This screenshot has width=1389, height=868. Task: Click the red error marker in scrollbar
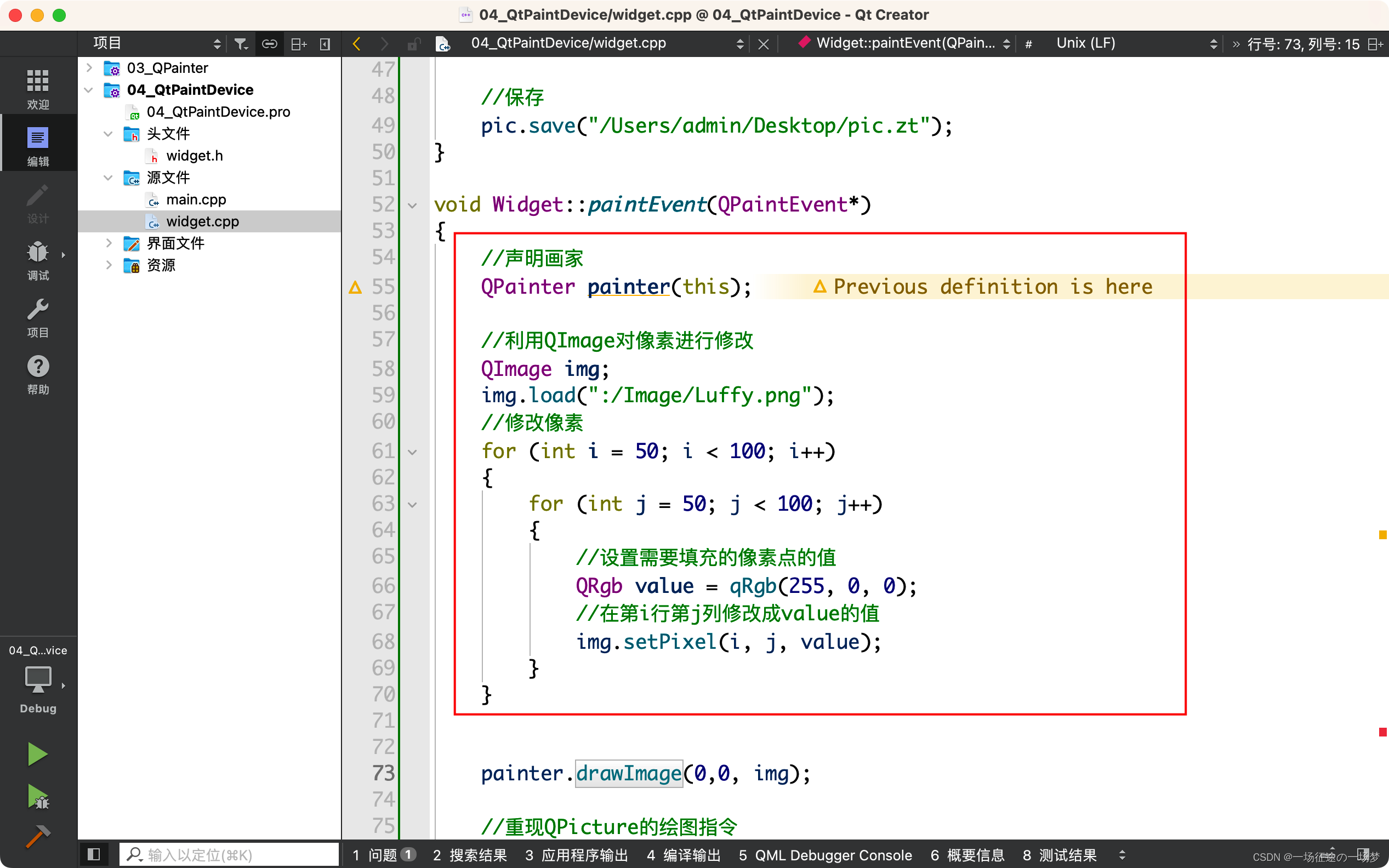point(1382,732)
